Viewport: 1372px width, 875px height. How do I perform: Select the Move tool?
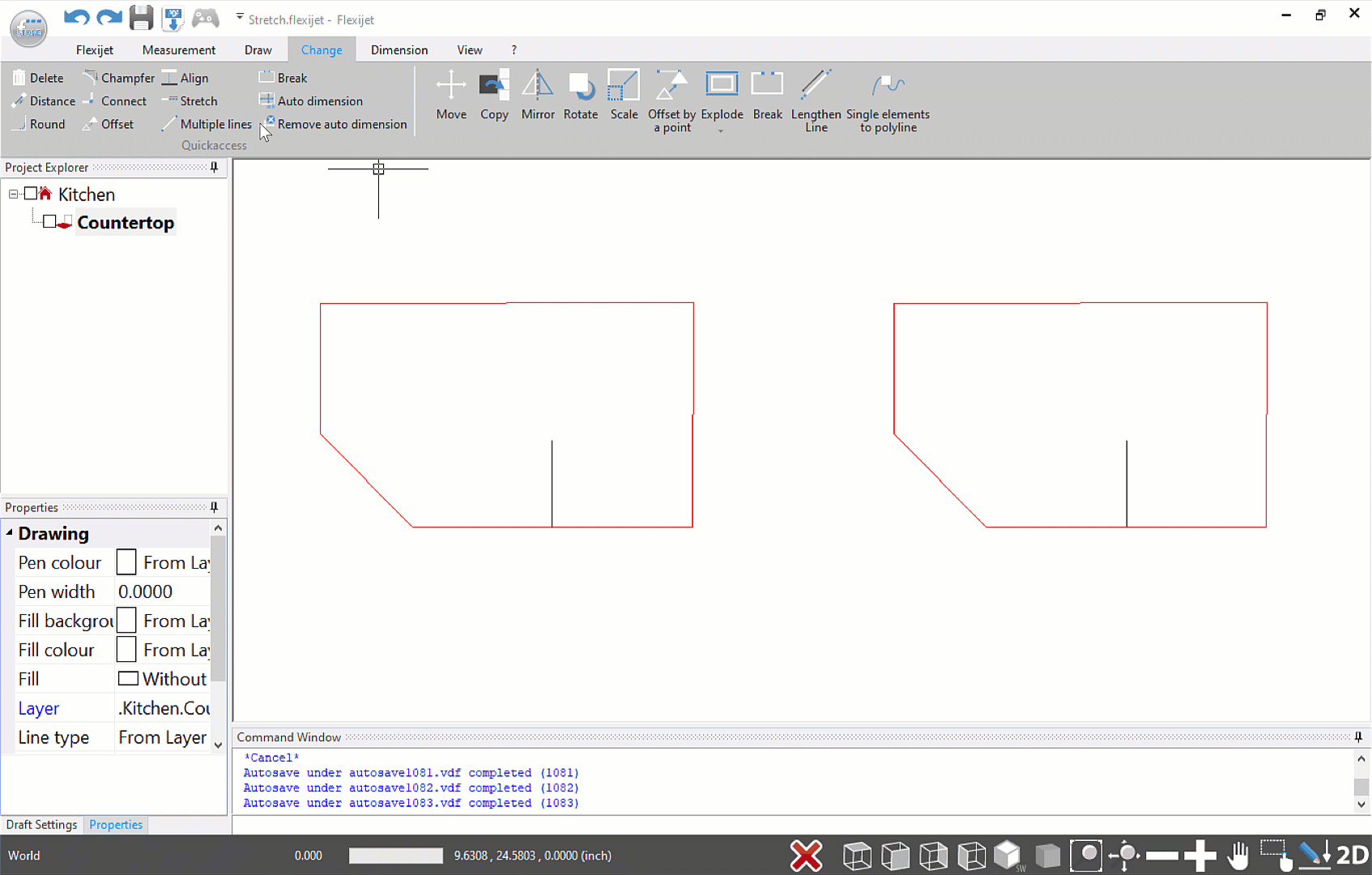coord(451,97)
